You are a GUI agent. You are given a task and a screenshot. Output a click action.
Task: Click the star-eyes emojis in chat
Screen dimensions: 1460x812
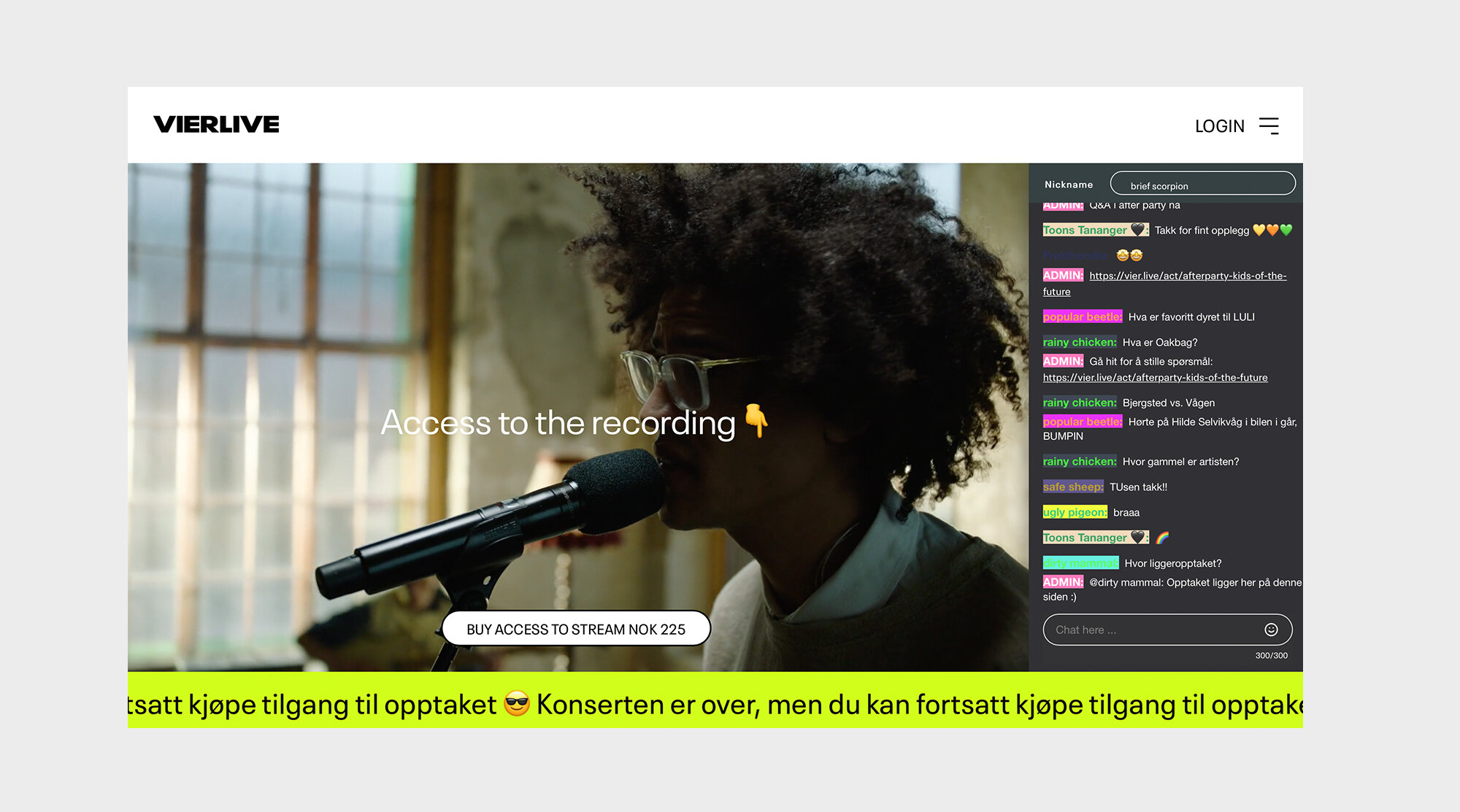[x=1129, y=255]
